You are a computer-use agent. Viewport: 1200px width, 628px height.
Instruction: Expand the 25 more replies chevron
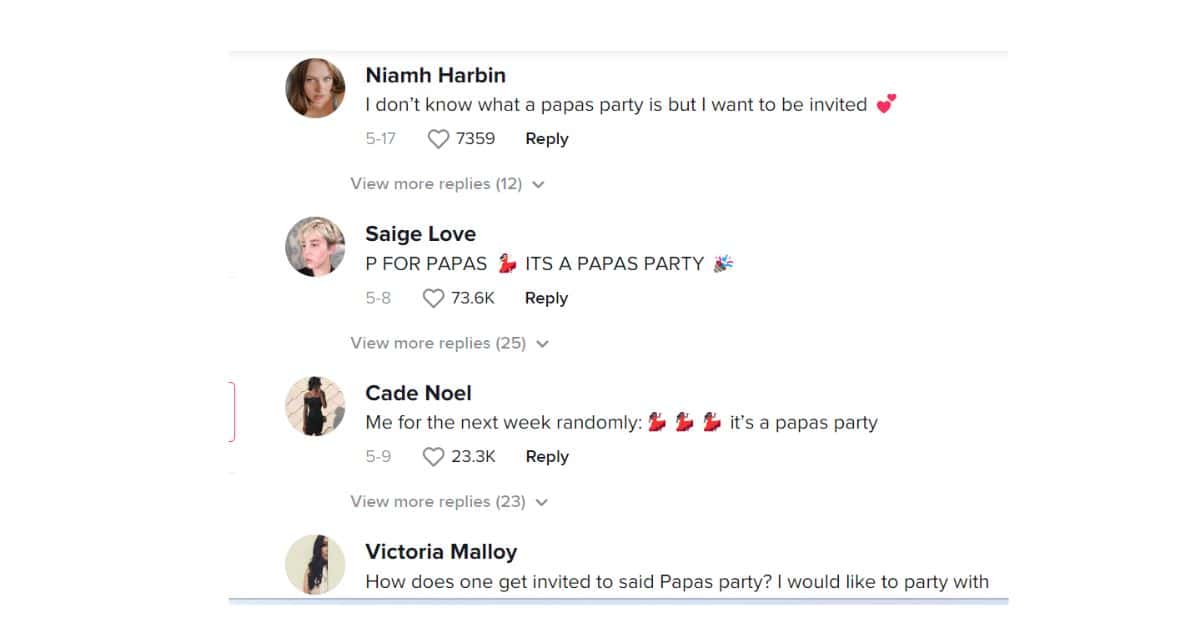pyautogui.click(x=542, y=344)
